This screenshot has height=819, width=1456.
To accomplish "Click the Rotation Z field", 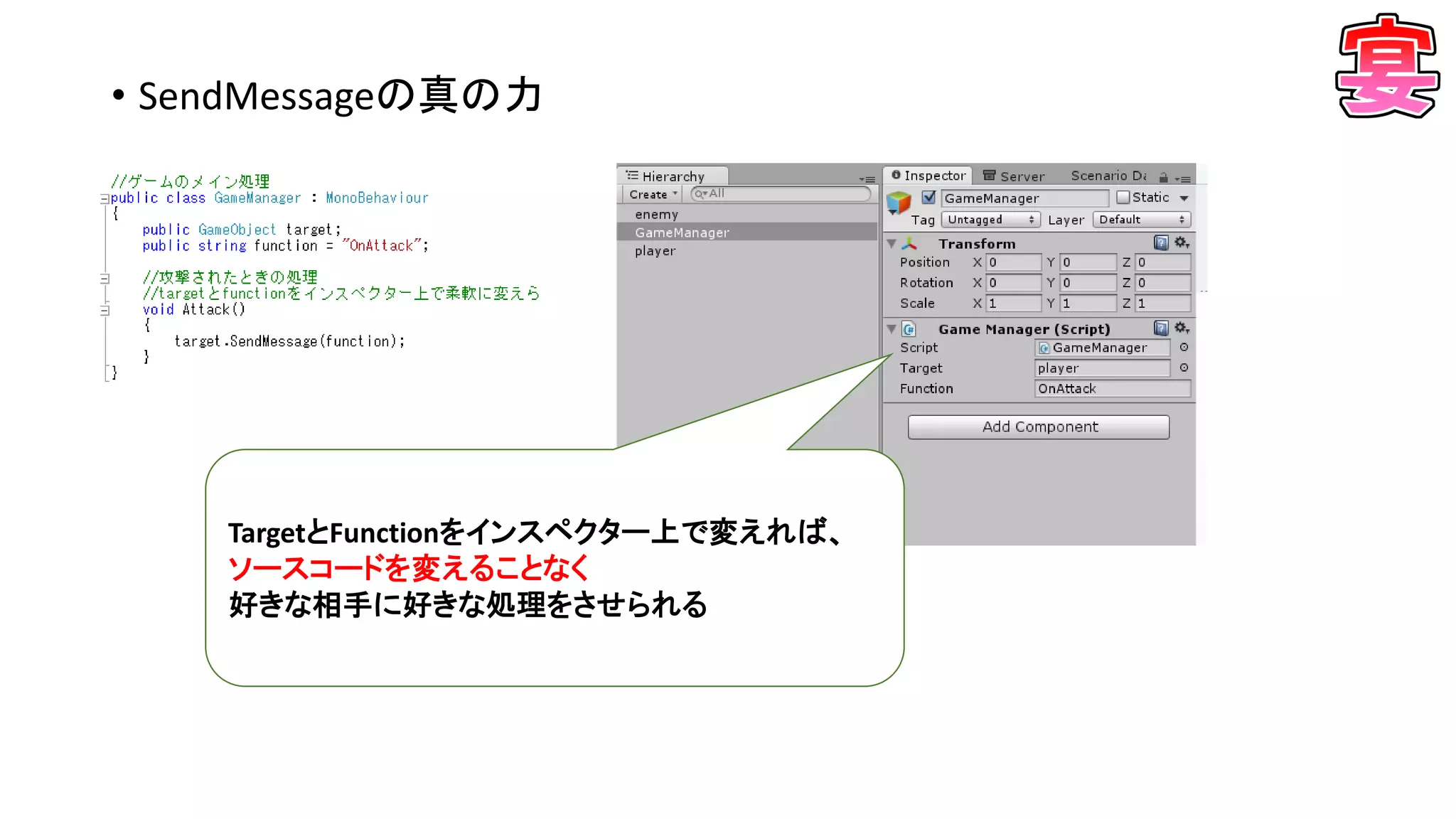I will pos(1162,283).
